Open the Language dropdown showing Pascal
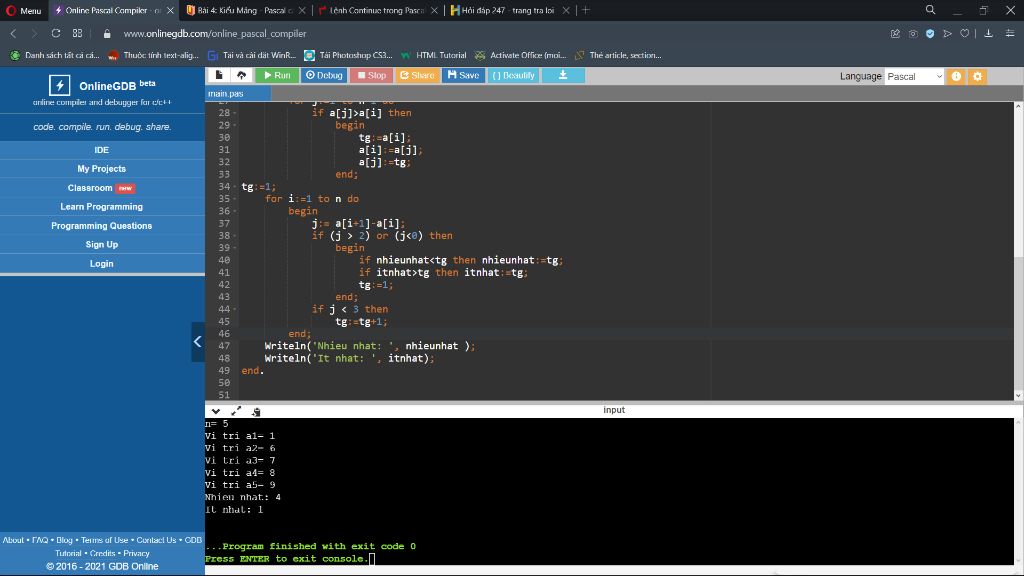Image resolution: width=1024 pixels, height=576 pixels. point(914,76)
